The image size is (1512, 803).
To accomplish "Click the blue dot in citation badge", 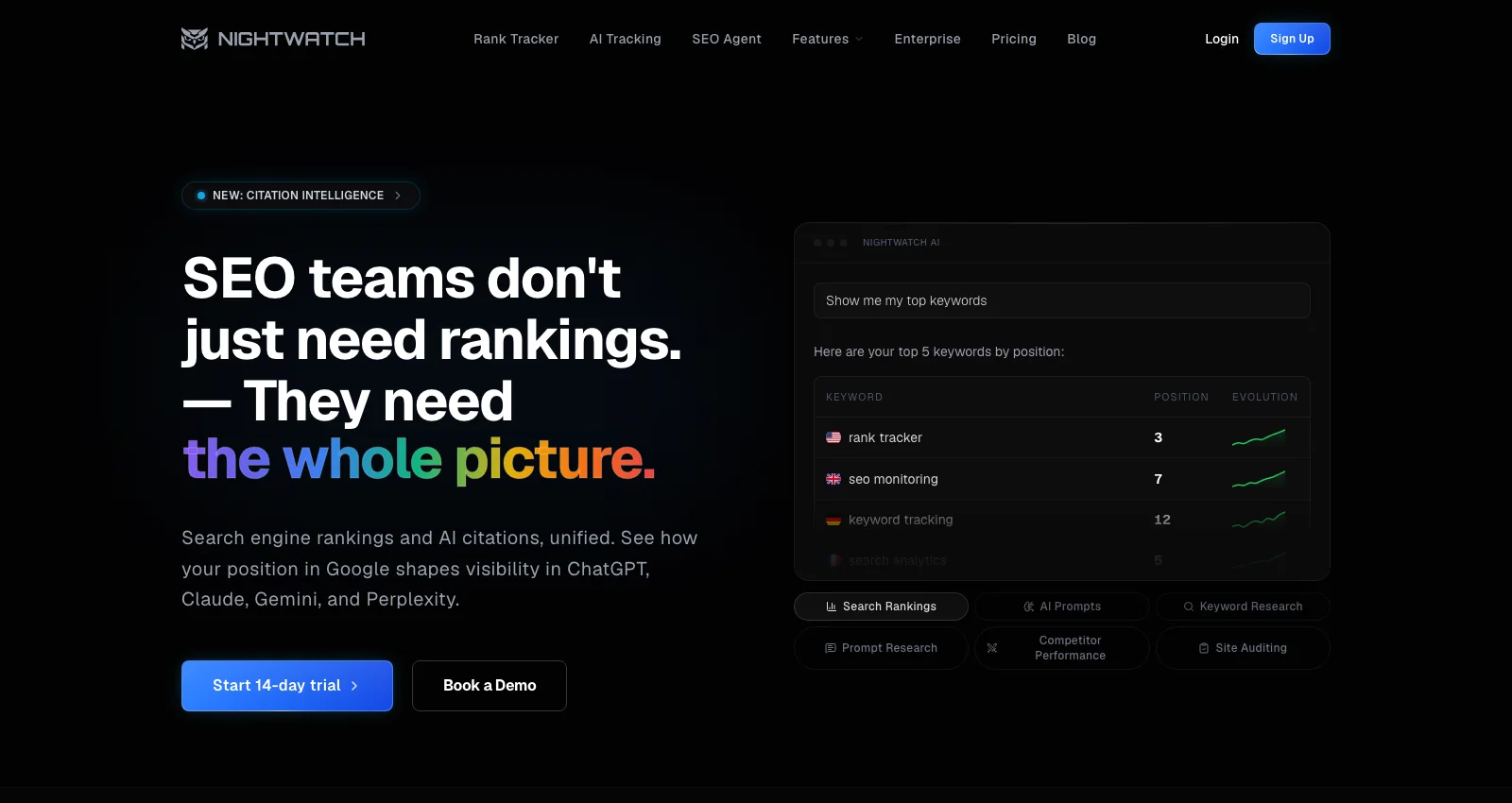I will (201, 196).
